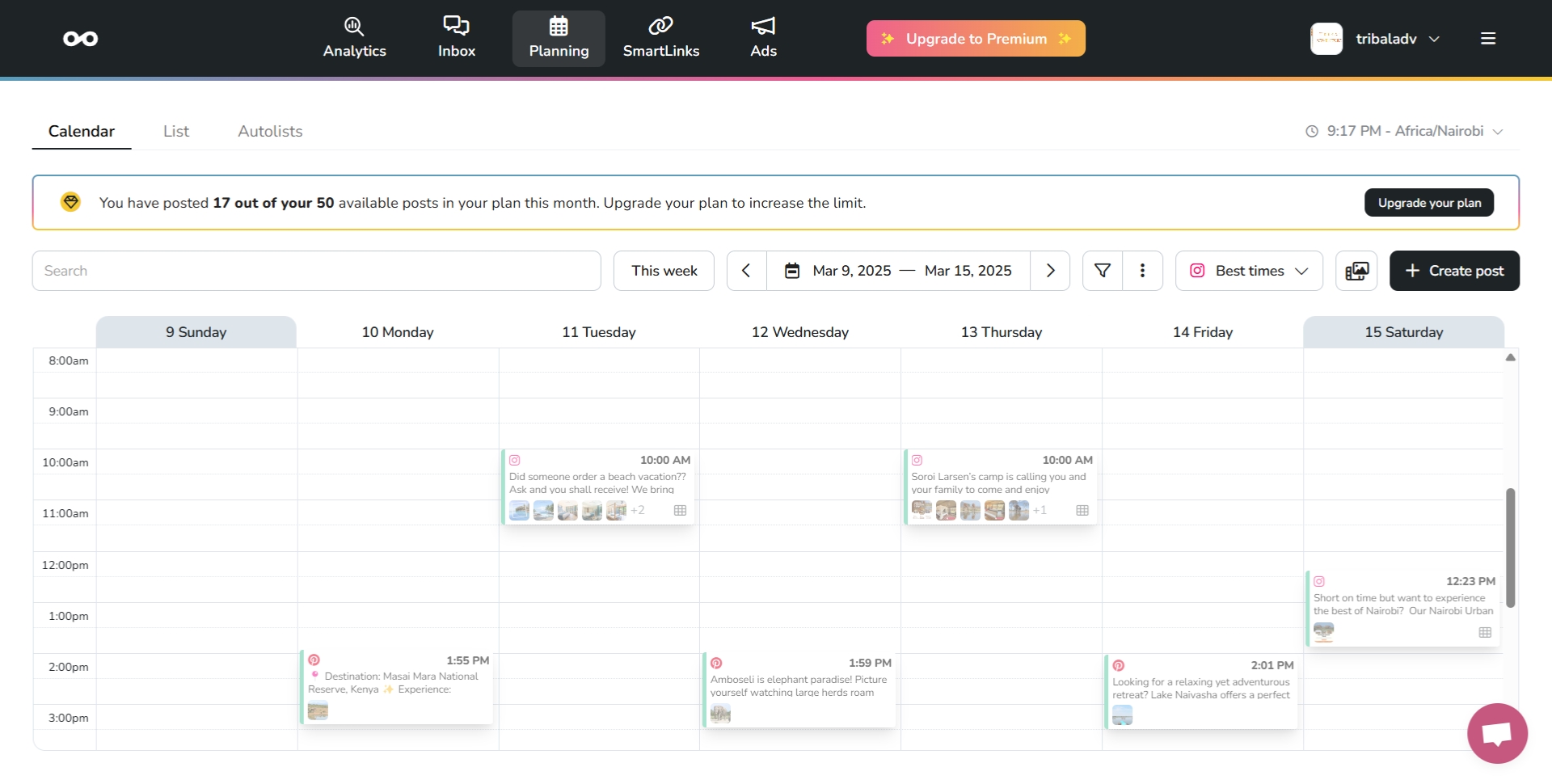Open the date range picker Mar 9–15
This screenshot has height=784, width=1552.
pyautogui.click(x=898, y=271)
